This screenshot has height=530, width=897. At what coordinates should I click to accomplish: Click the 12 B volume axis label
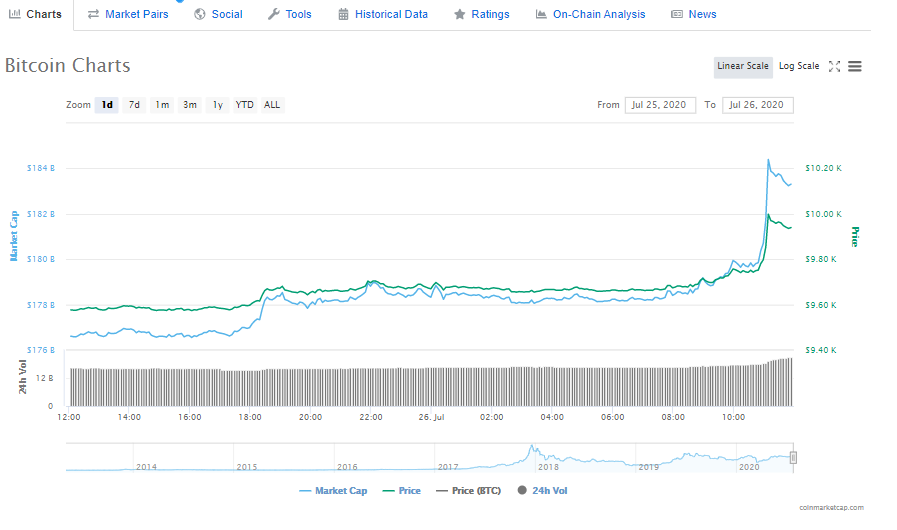click(x=44, y=378)
